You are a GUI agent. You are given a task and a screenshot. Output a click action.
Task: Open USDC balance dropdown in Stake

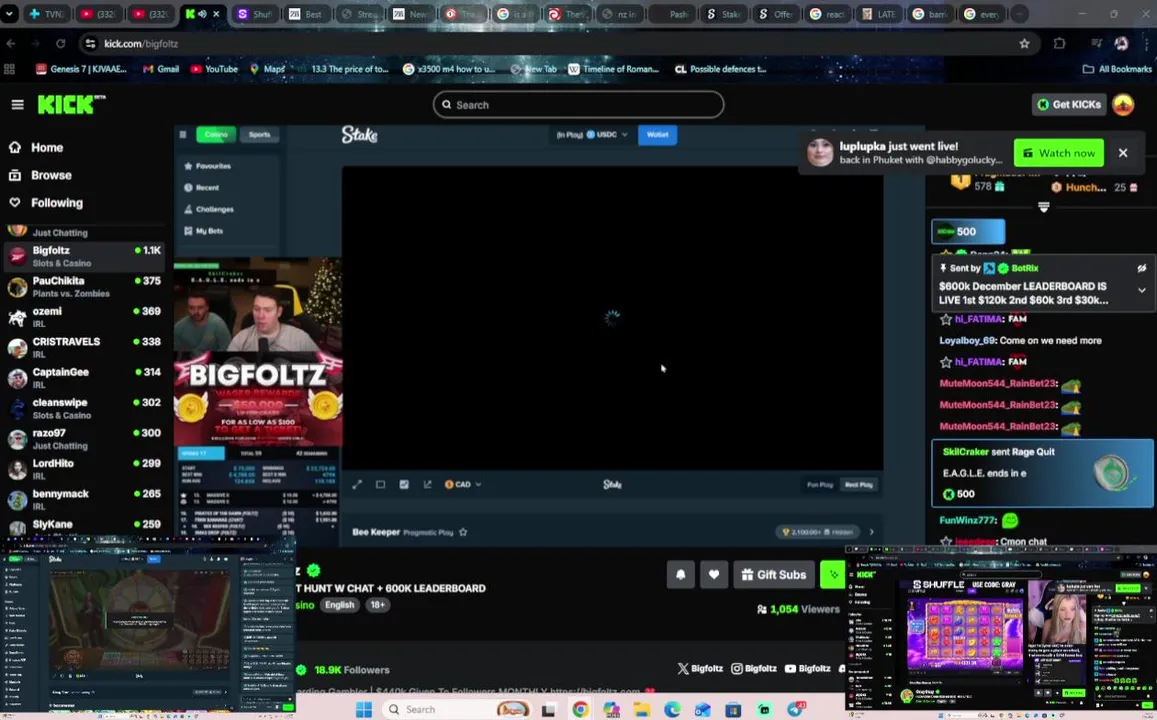click(607, 135)
